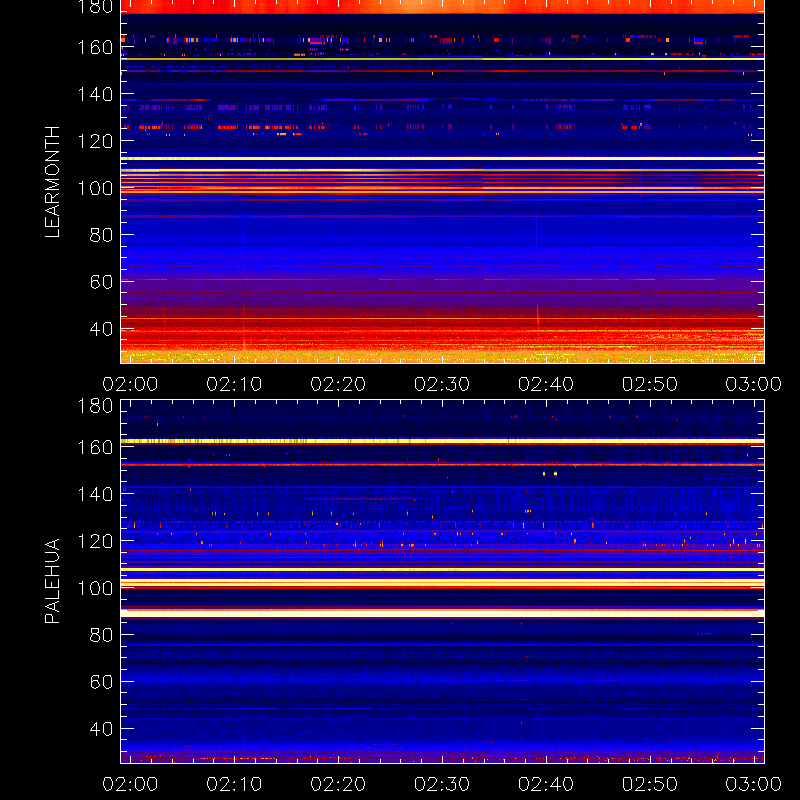This screenshot has width=800, height=800.
Task: Click 02:20 time label under Learmonth plot
Action: tap(338, 384)
